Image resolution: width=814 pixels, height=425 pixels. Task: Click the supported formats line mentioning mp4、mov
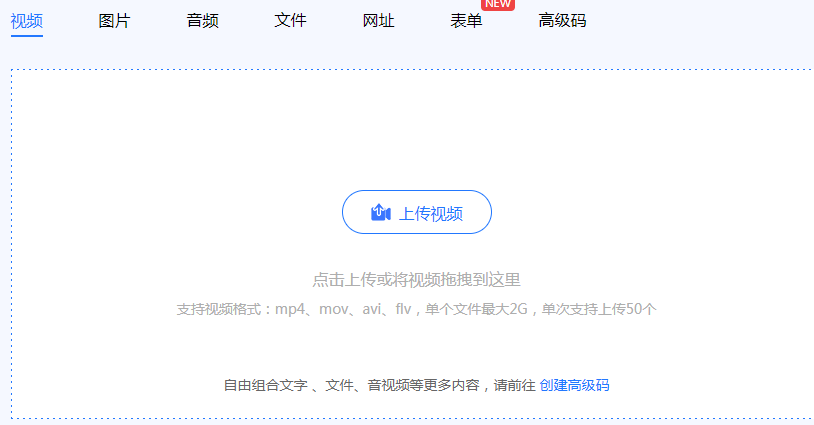(416, 309)
